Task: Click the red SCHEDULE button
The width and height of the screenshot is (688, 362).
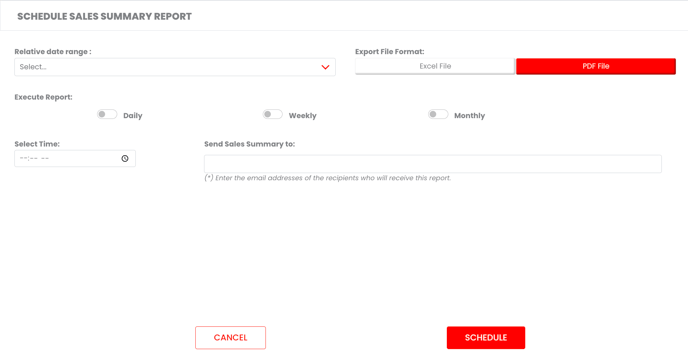Action: coord(486,337)
